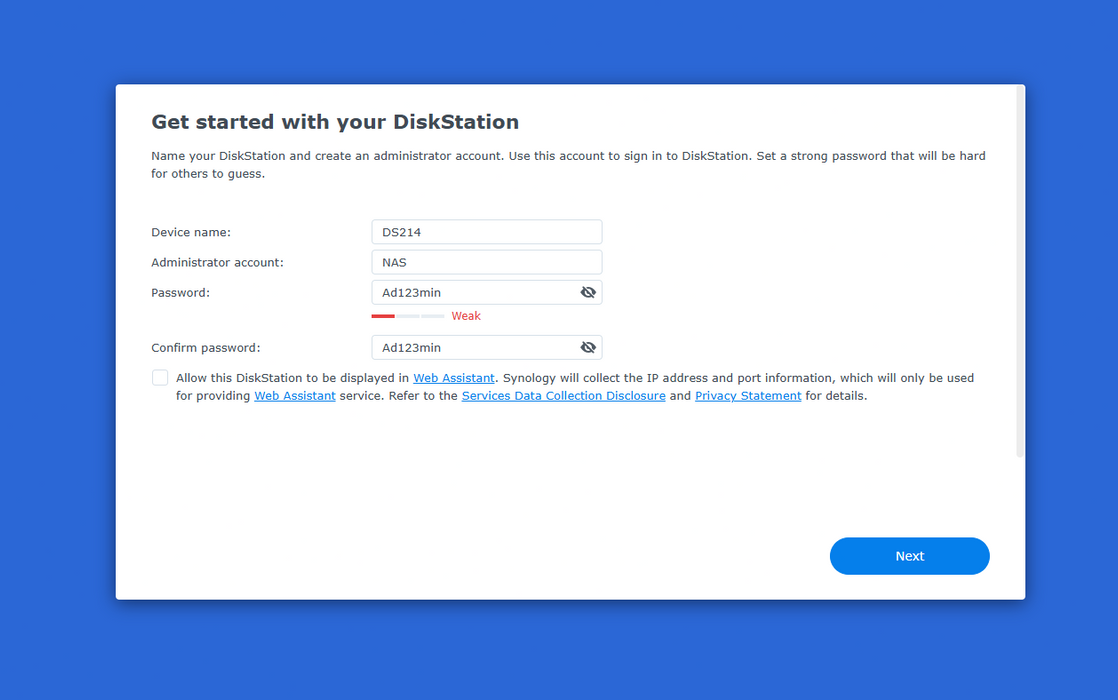Image resolution: width=1118 pixels, height=700 pixels.
Task: Open the Privacy Statement link
Action: pyautogui.click(x=748, y=396)
